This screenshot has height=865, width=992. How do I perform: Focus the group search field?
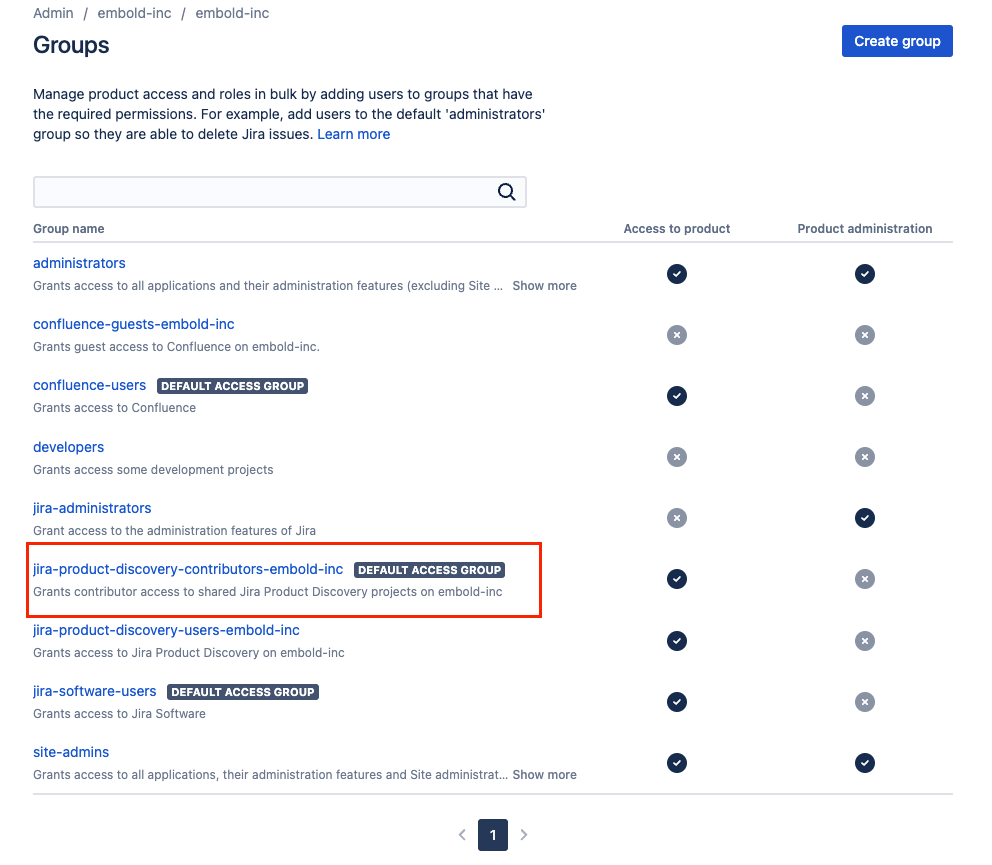point(280,192)
